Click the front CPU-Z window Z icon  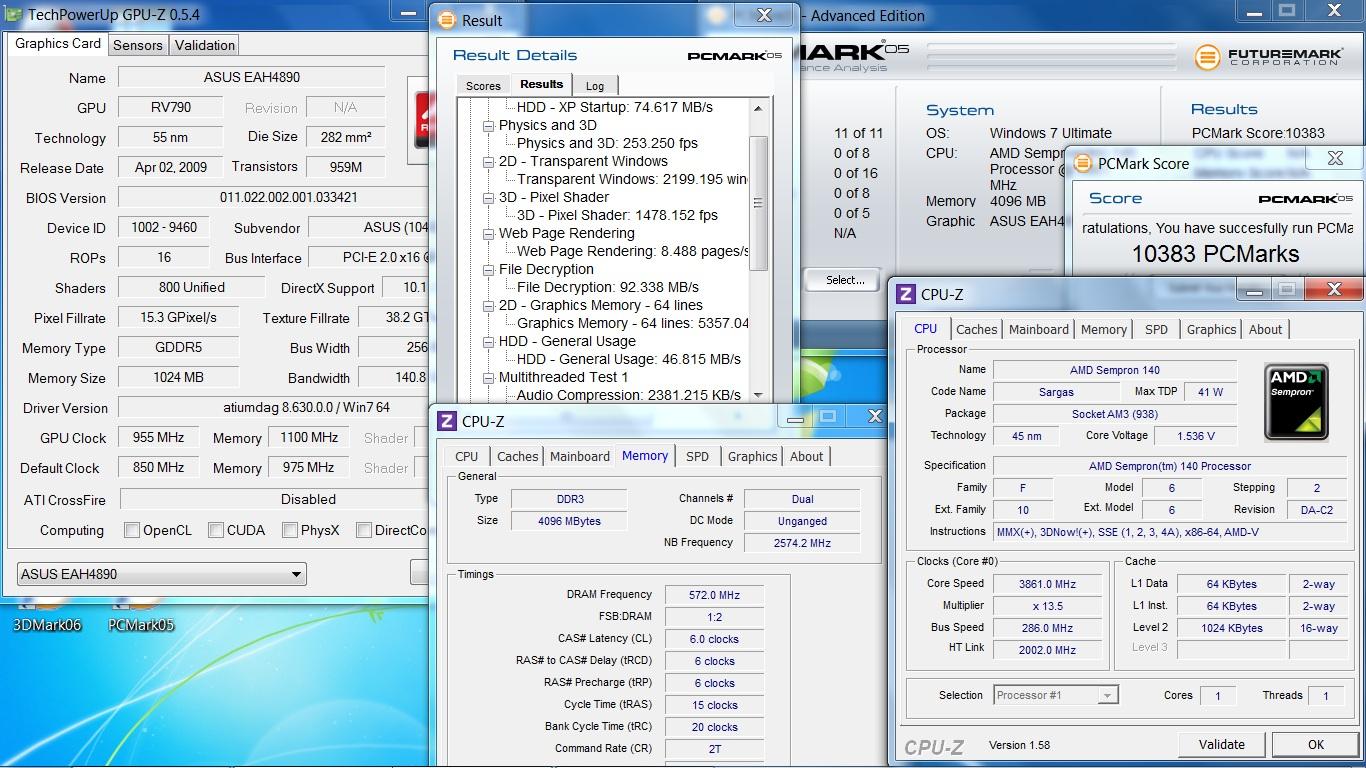click(x=906, y=294)
